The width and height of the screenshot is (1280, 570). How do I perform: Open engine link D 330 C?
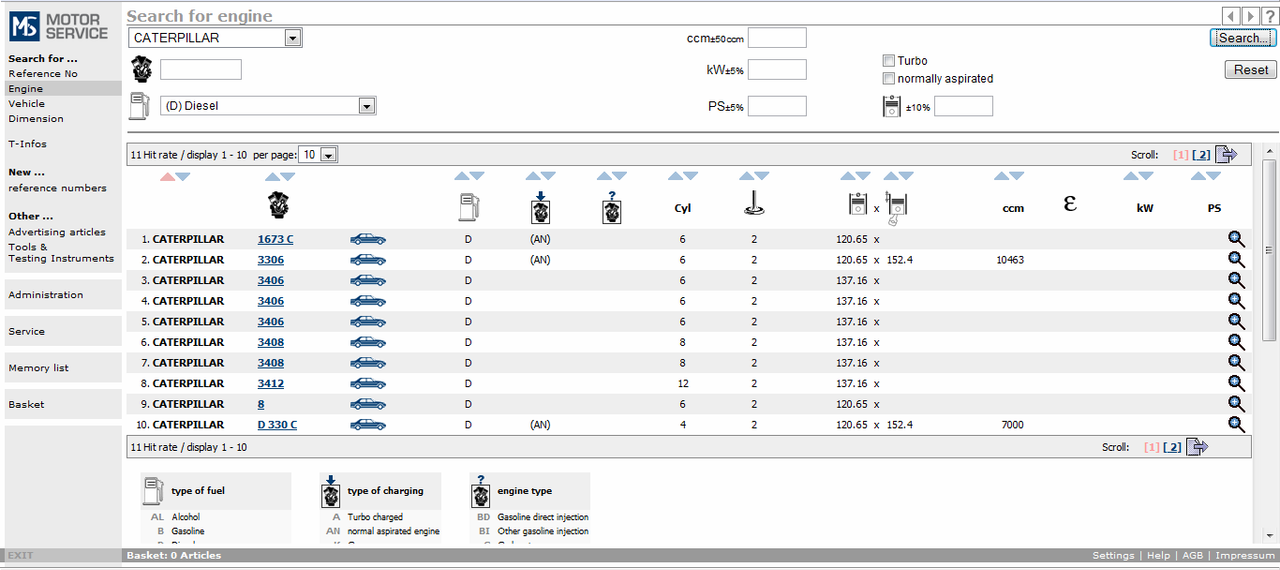(x=277, y=424)
